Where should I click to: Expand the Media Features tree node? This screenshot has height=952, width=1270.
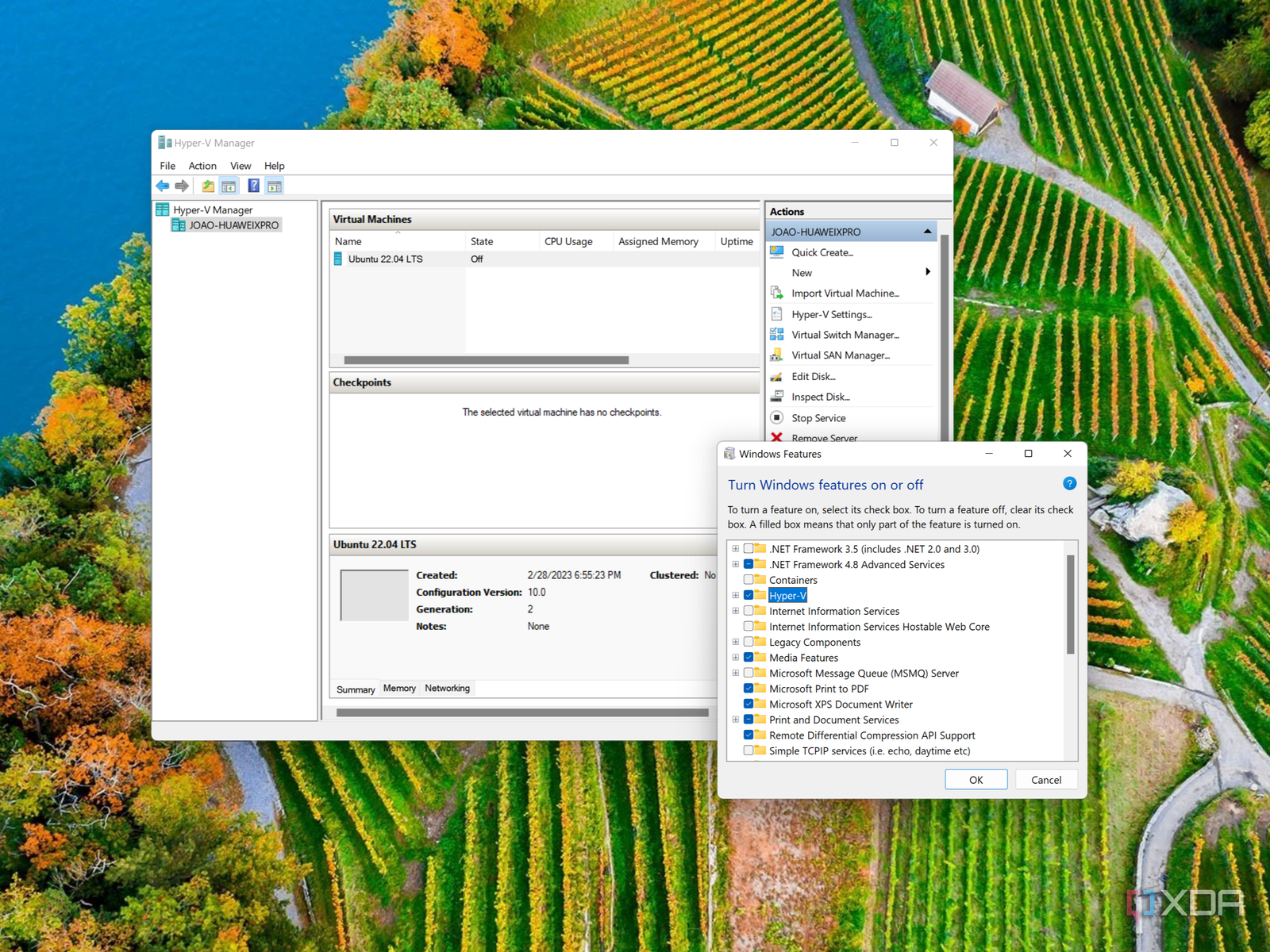click(736, 658)
